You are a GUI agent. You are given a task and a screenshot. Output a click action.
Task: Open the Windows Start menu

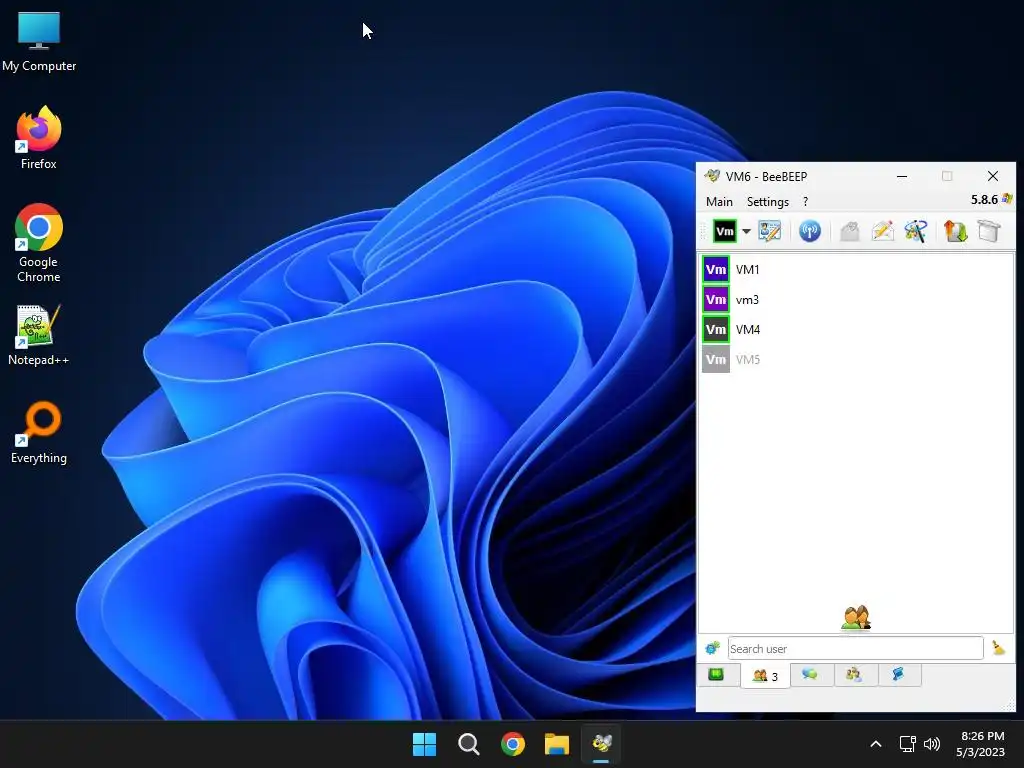tap(424, 744)
